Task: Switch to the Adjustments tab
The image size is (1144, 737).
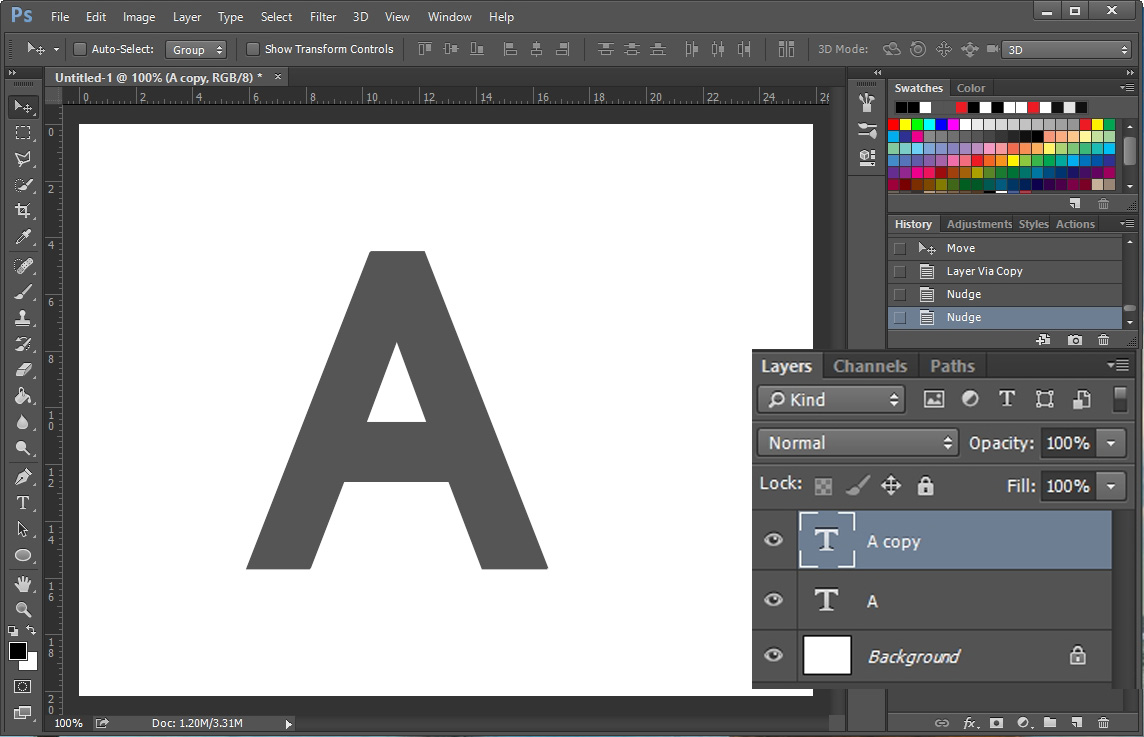Action: (979, 224)
